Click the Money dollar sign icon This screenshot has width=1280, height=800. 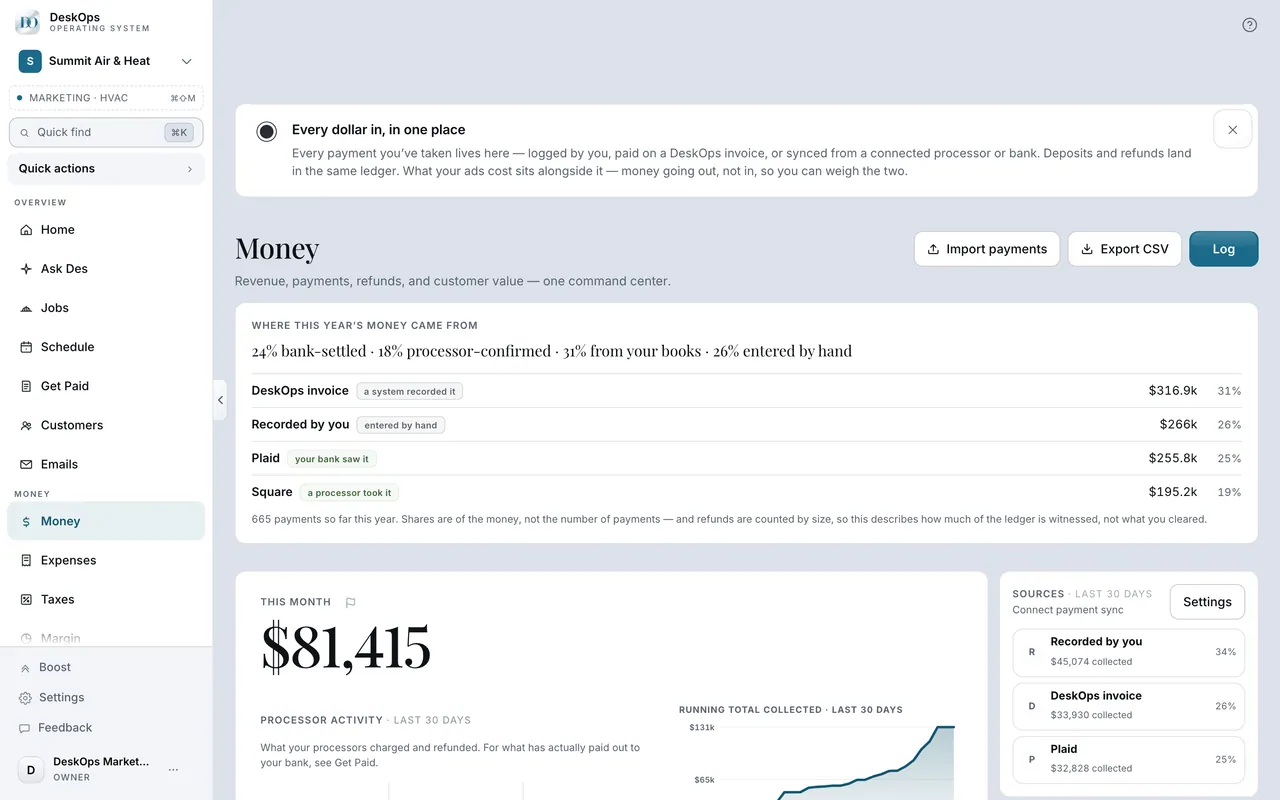click(x=26, y=522)
